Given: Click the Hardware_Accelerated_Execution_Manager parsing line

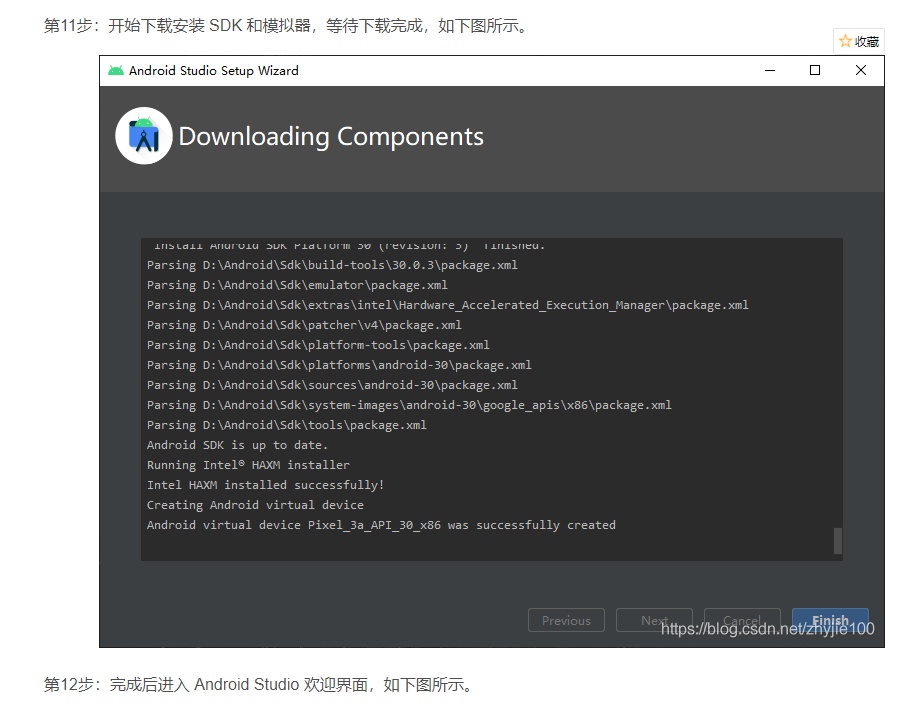Looking at the screenshot, I should pyautogui.click(x=448, y=305).
